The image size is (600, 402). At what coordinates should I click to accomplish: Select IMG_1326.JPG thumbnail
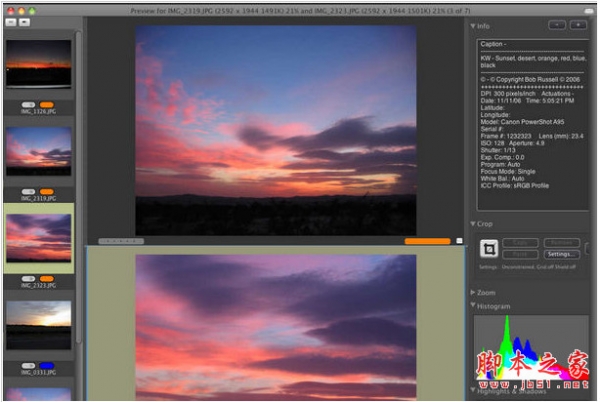pyautogui.click(x=39, y=64)
